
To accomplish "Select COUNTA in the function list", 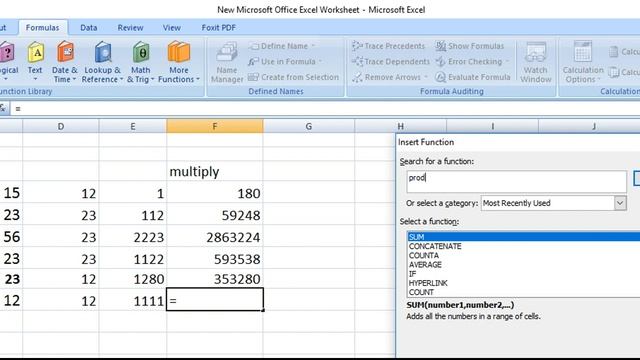I will [524, 256].
